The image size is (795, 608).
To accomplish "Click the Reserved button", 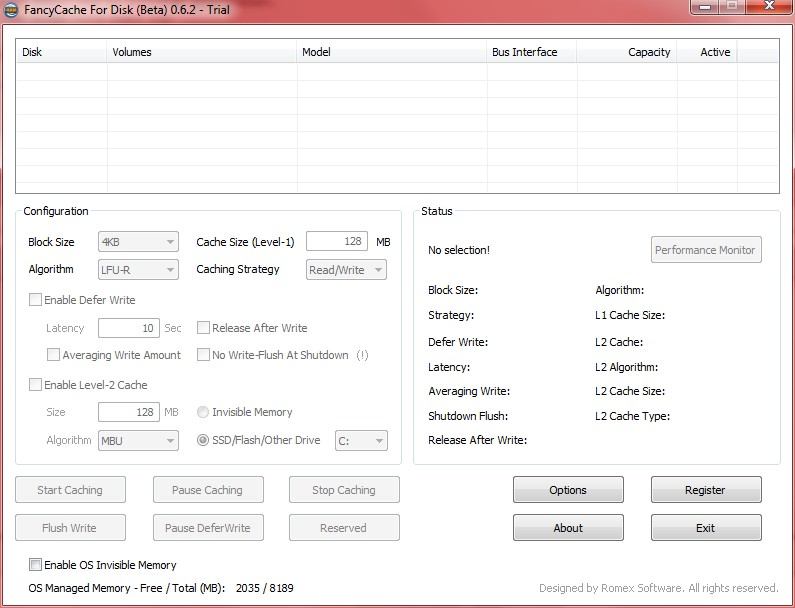I will 344,528.
